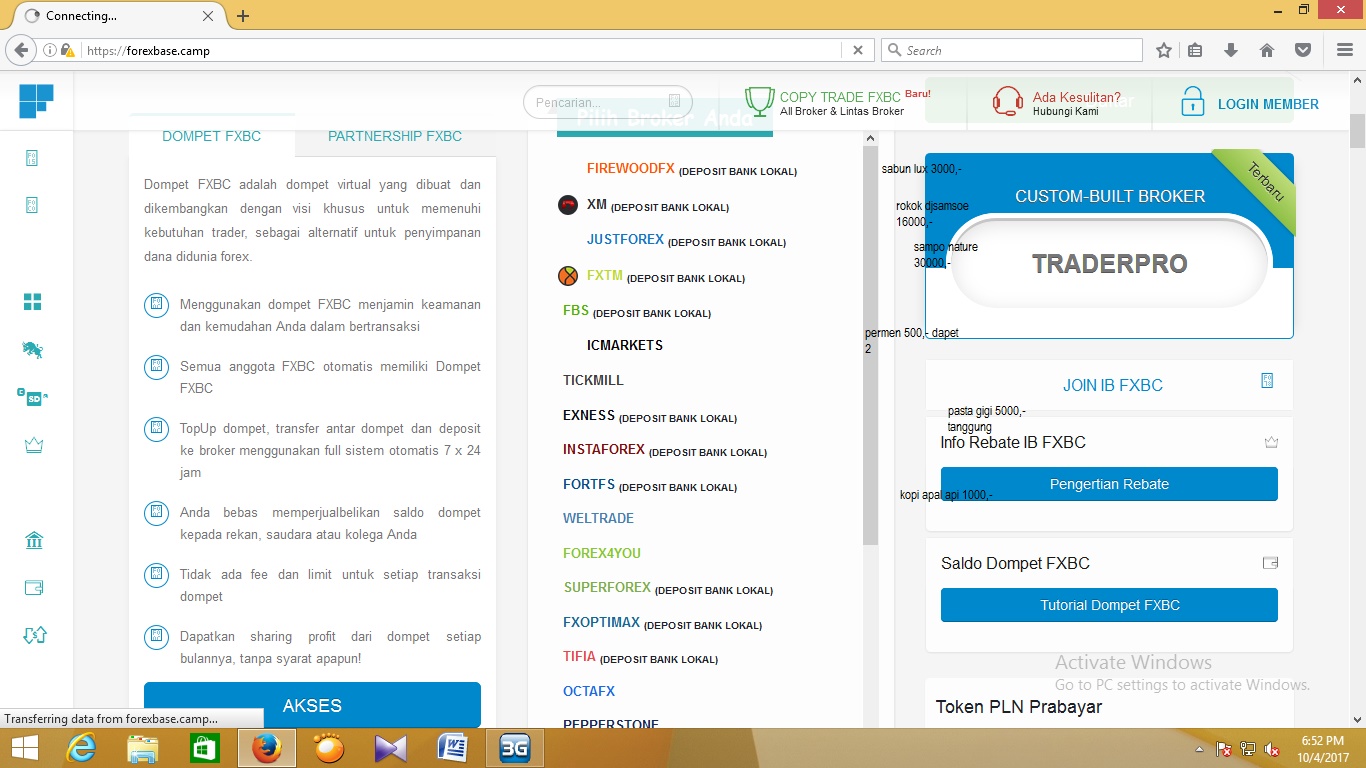
Task: Click the FXTM broker logo icon
Action: pos(568,276)
